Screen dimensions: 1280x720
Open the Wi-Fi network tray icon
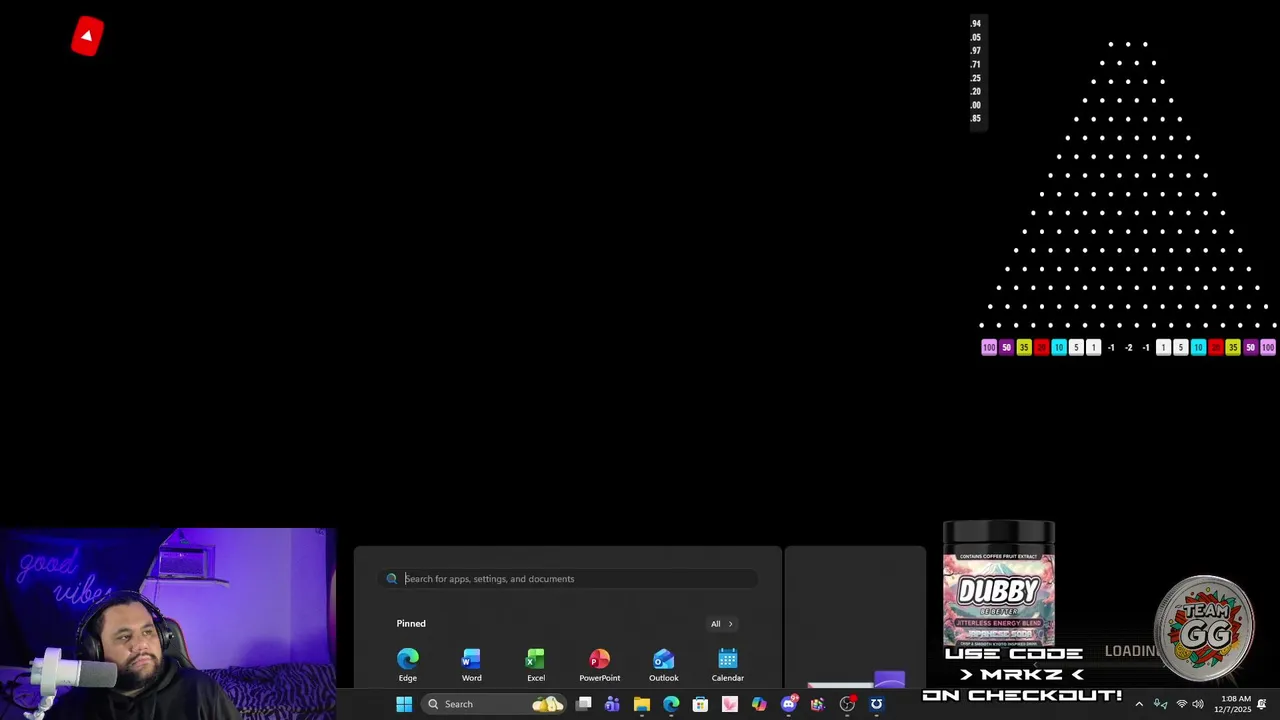tap(1181, 704)
